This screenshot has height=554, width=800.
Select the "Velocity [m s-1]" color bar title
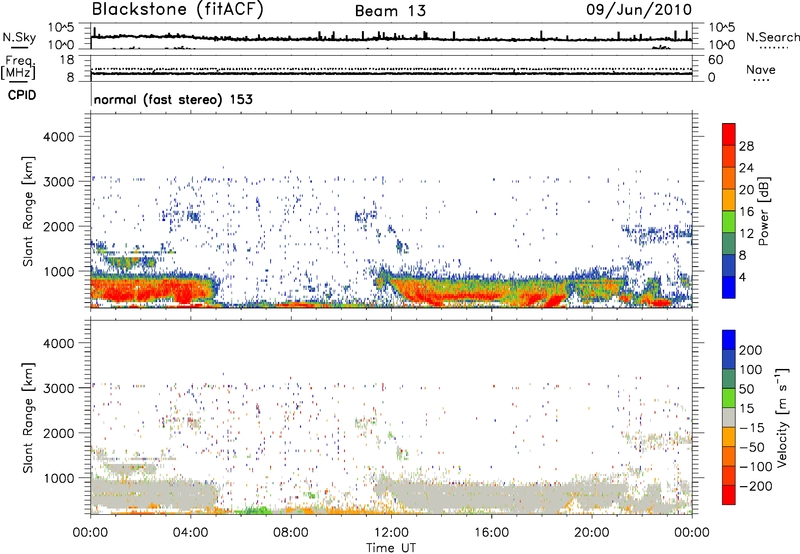782,417
